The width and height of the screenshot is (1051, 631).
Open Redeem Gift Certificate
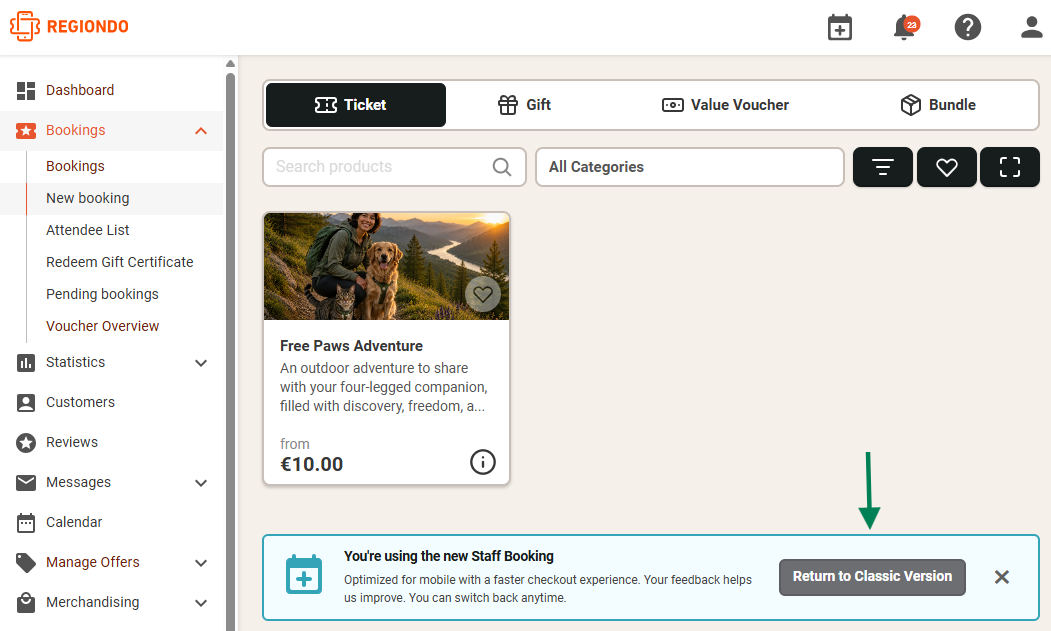coord(119,262)
